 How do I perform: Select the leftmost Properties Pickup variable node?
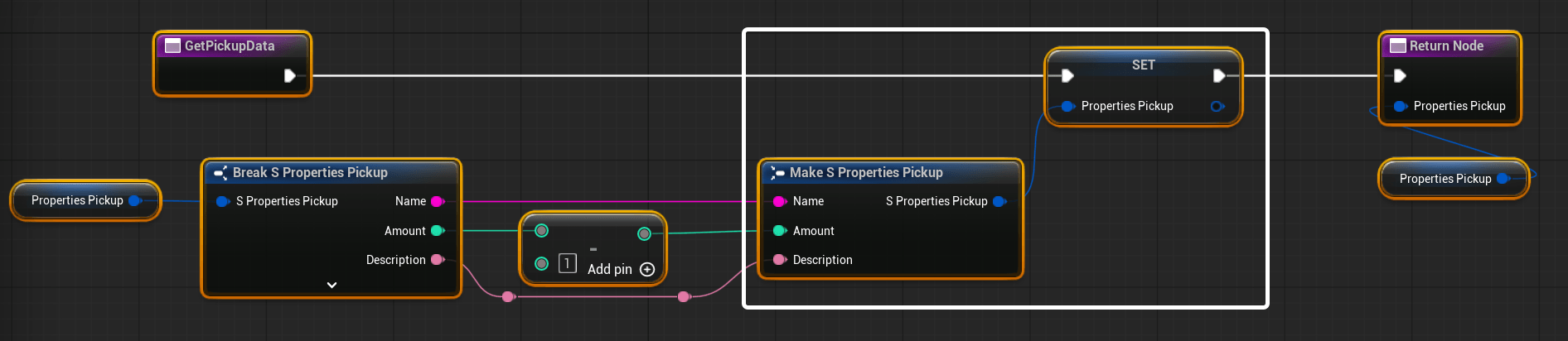[x=77, y=200]
